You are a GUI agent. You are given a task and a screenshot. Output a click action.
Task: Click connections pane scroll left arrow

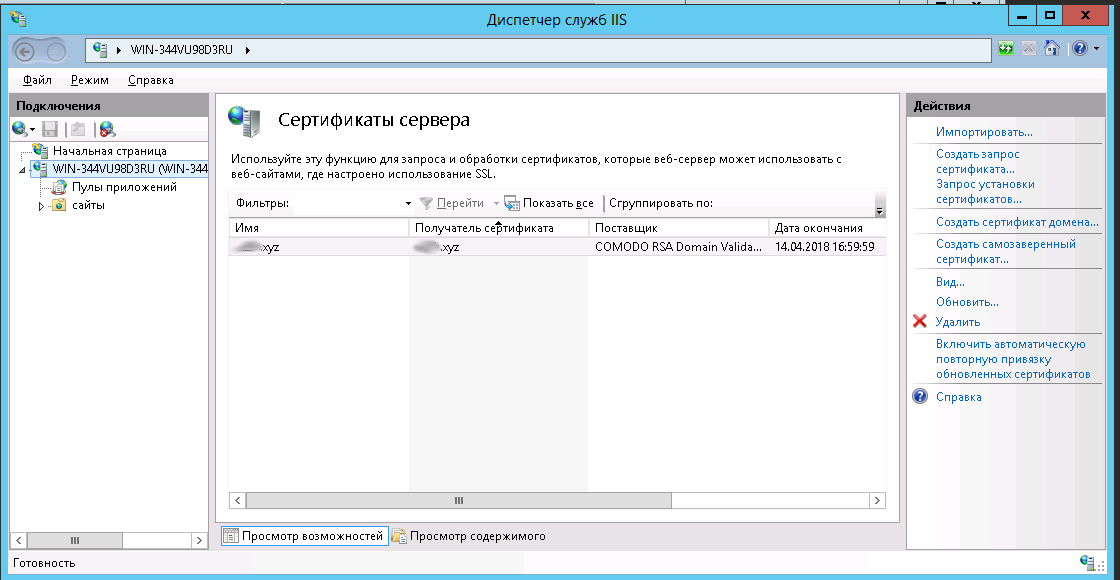(x=19, y=541)
